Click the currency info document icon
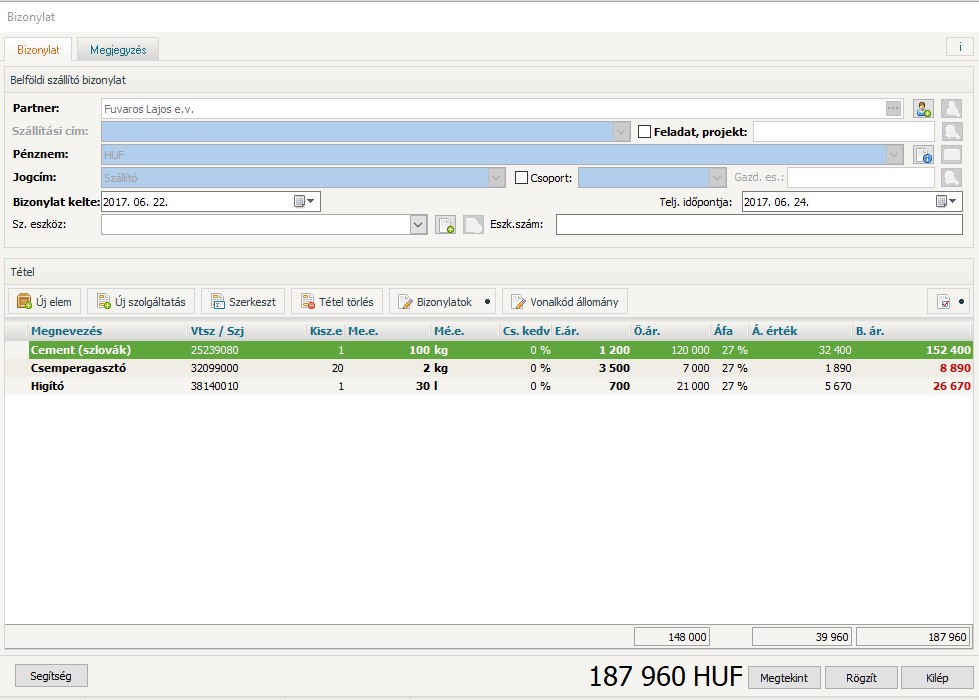The image size is (979, 700). (x=923, y=155)
